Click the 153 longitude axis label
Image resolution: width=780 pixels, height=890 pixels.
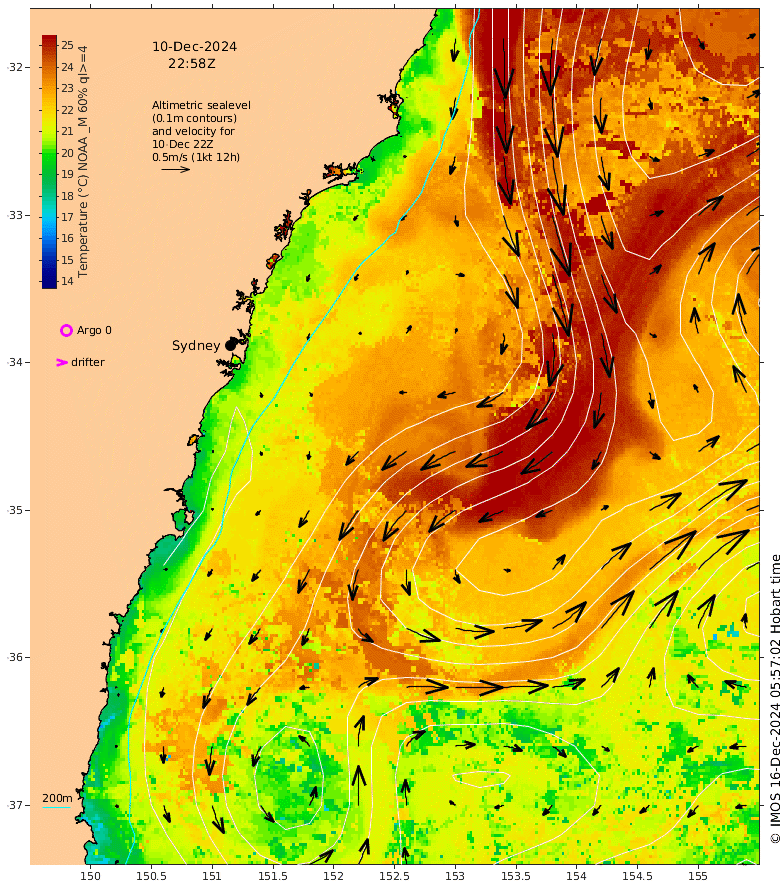[455, 876]
